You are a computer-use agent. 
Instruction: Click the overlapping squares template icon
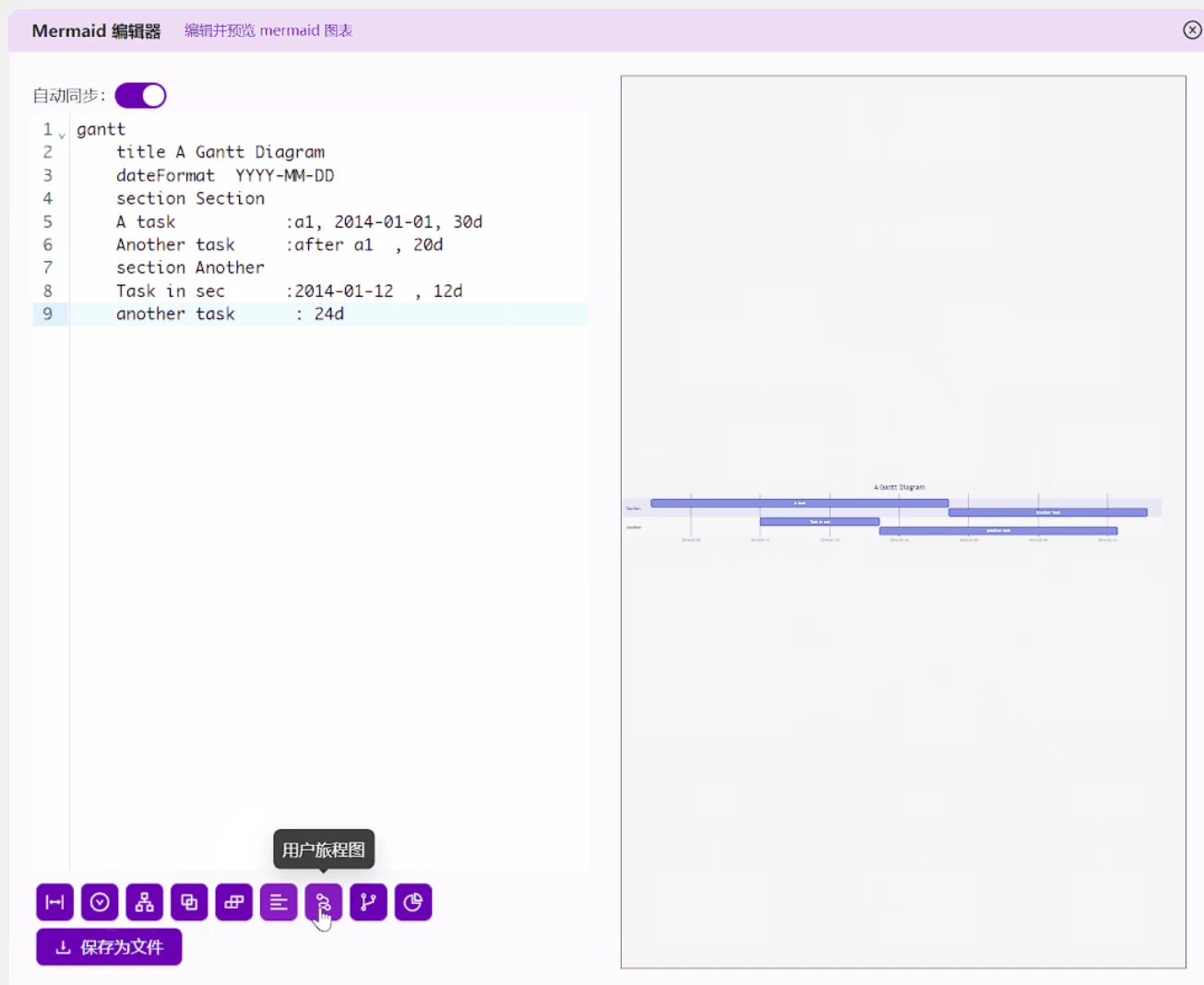click(x=189, y=902)
